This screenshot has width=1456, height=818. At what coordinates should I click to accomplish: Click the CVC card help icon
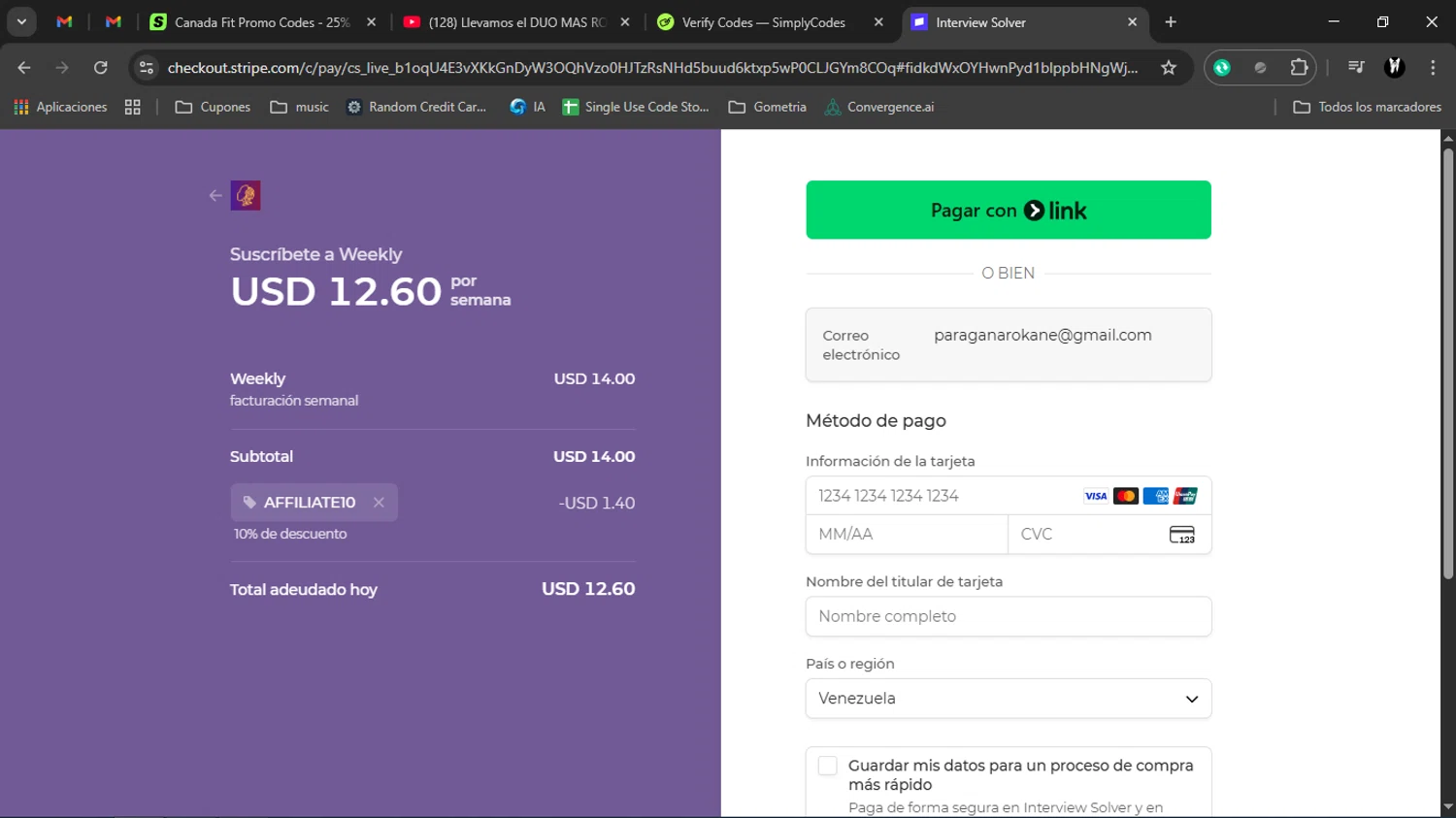click(1181, 535)
